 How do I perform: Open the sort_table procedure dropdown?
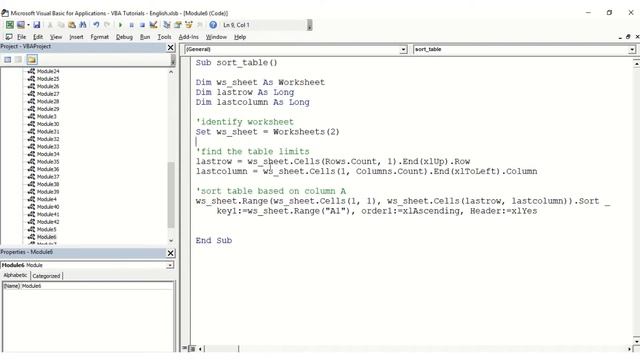point(631,49)
